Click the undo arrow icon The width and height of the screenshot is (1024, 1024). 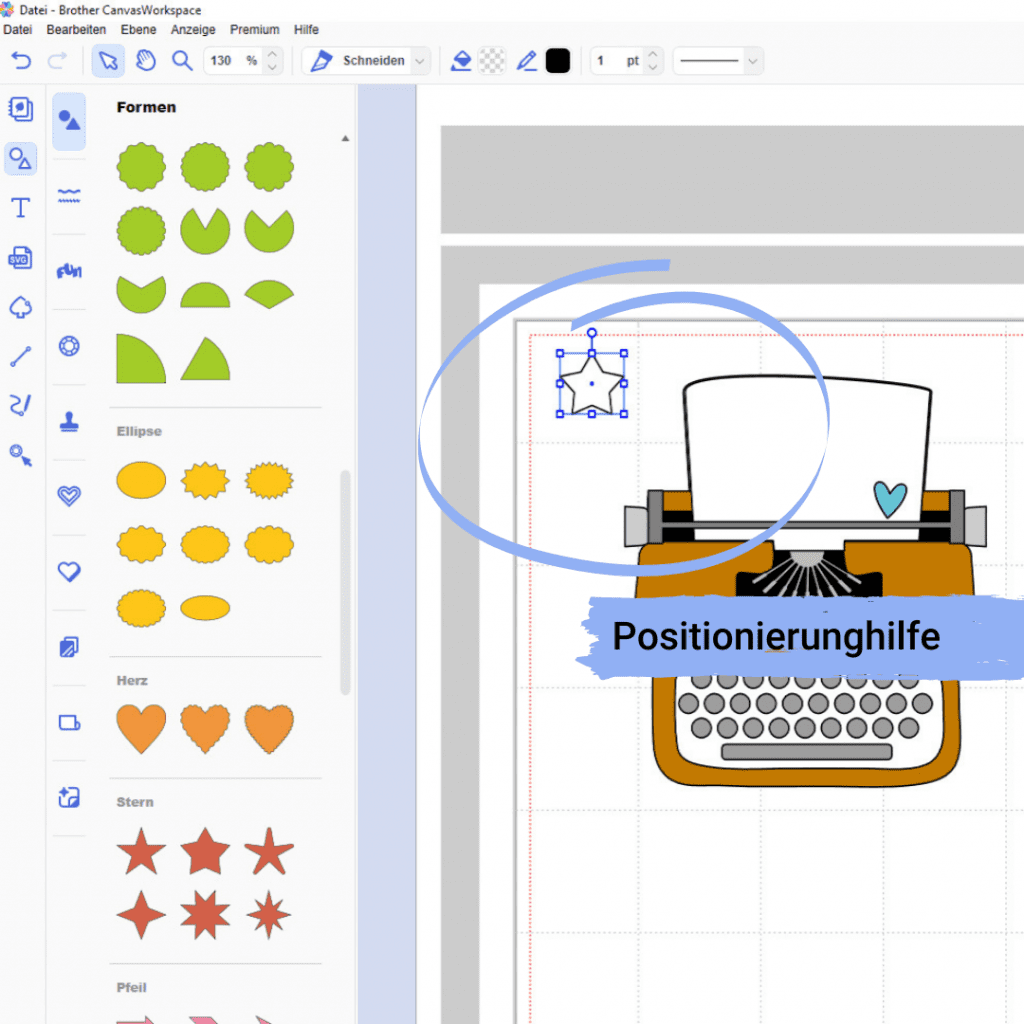click(x=21, y=61)
